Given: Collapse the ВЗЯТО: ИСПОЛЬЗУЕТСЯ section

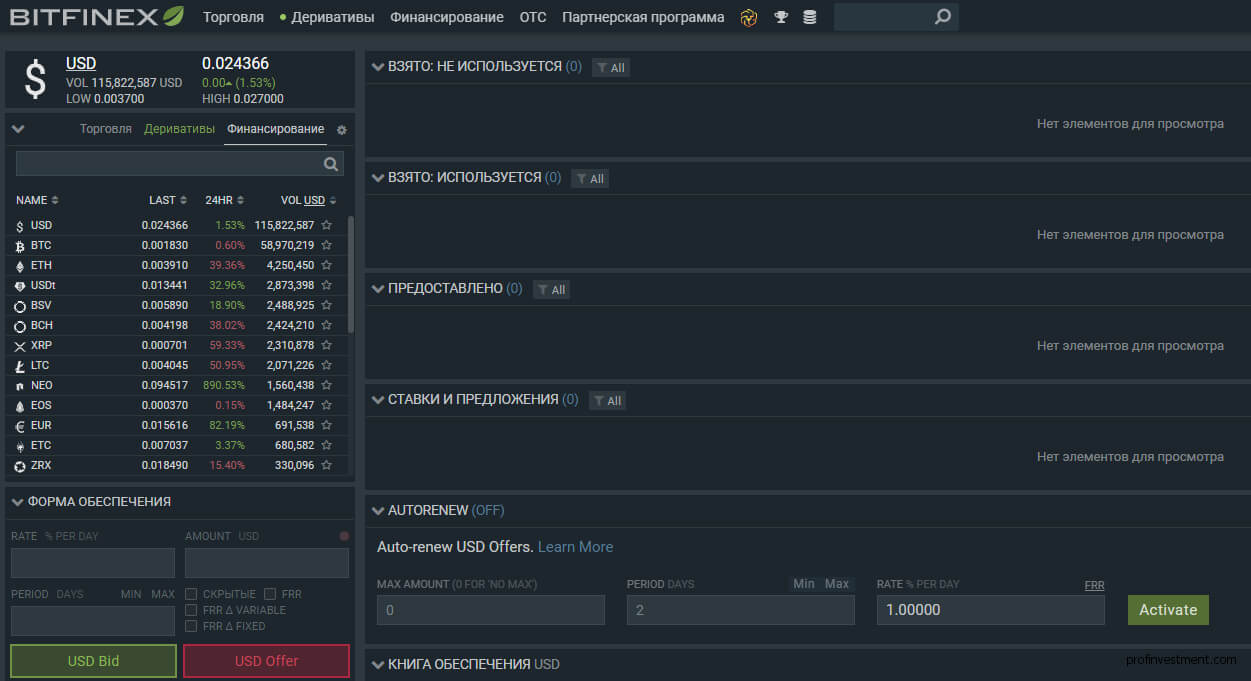Looking at the screenshot, I should point(378,178).
